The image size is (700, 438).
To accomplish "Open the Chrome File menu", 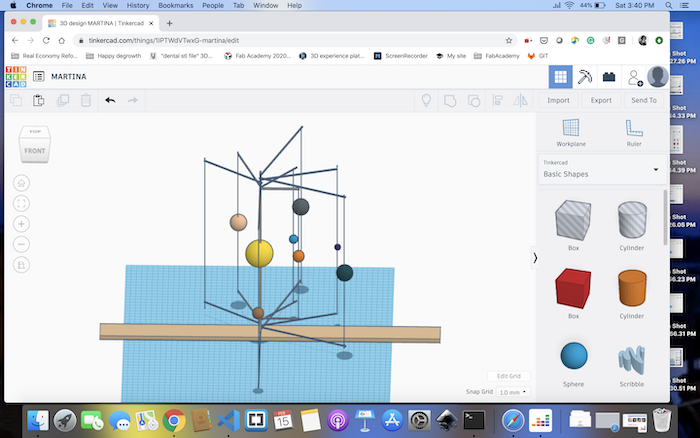I will tap(67, 5).
